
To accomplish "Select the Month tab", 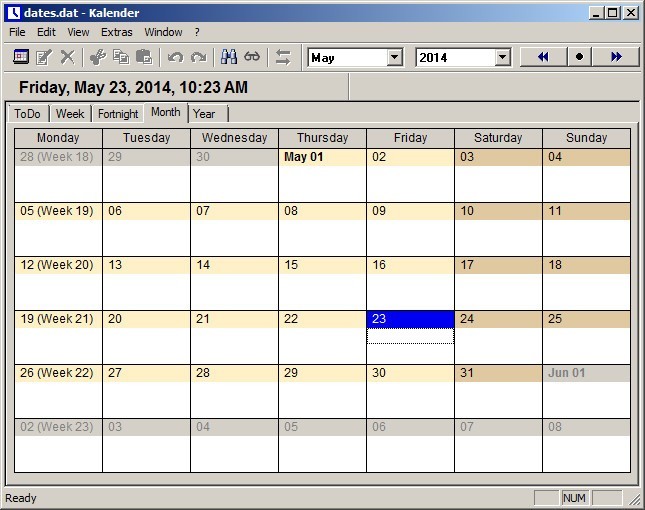I will tap(166, 112).
